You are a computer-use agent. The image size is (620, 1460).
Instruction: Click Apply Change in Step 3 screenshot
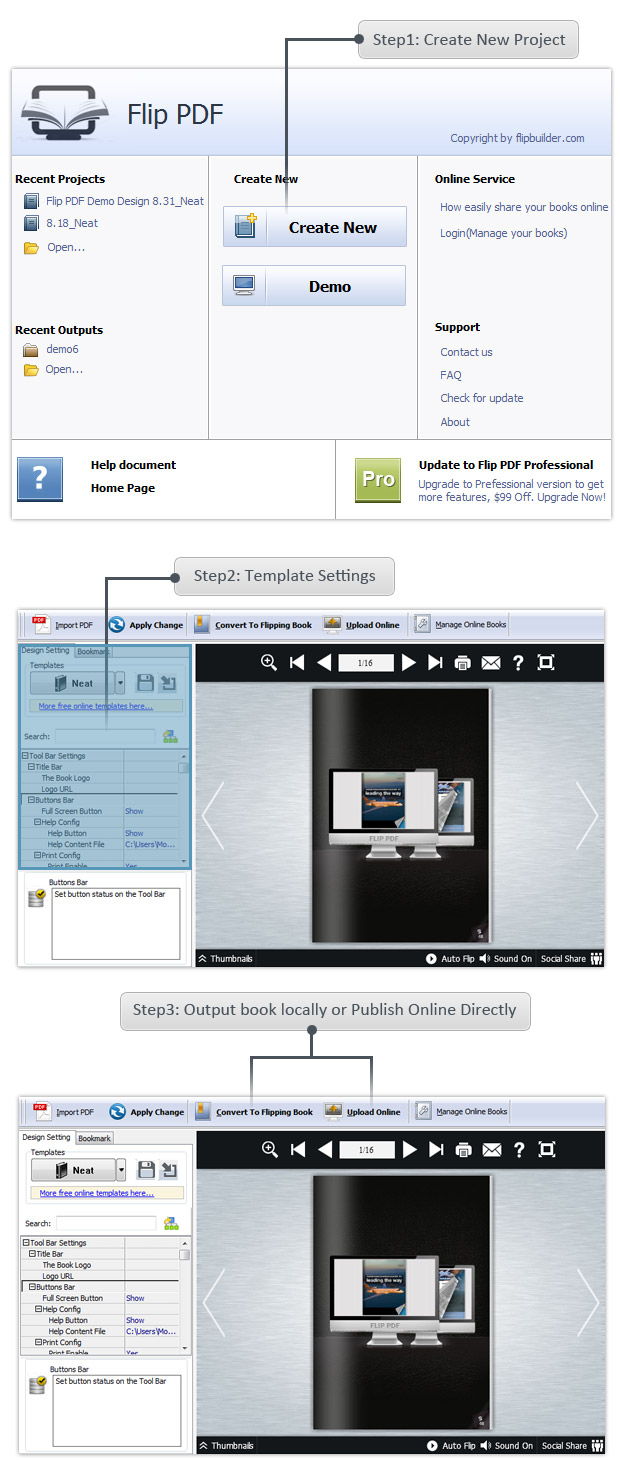147,1111
